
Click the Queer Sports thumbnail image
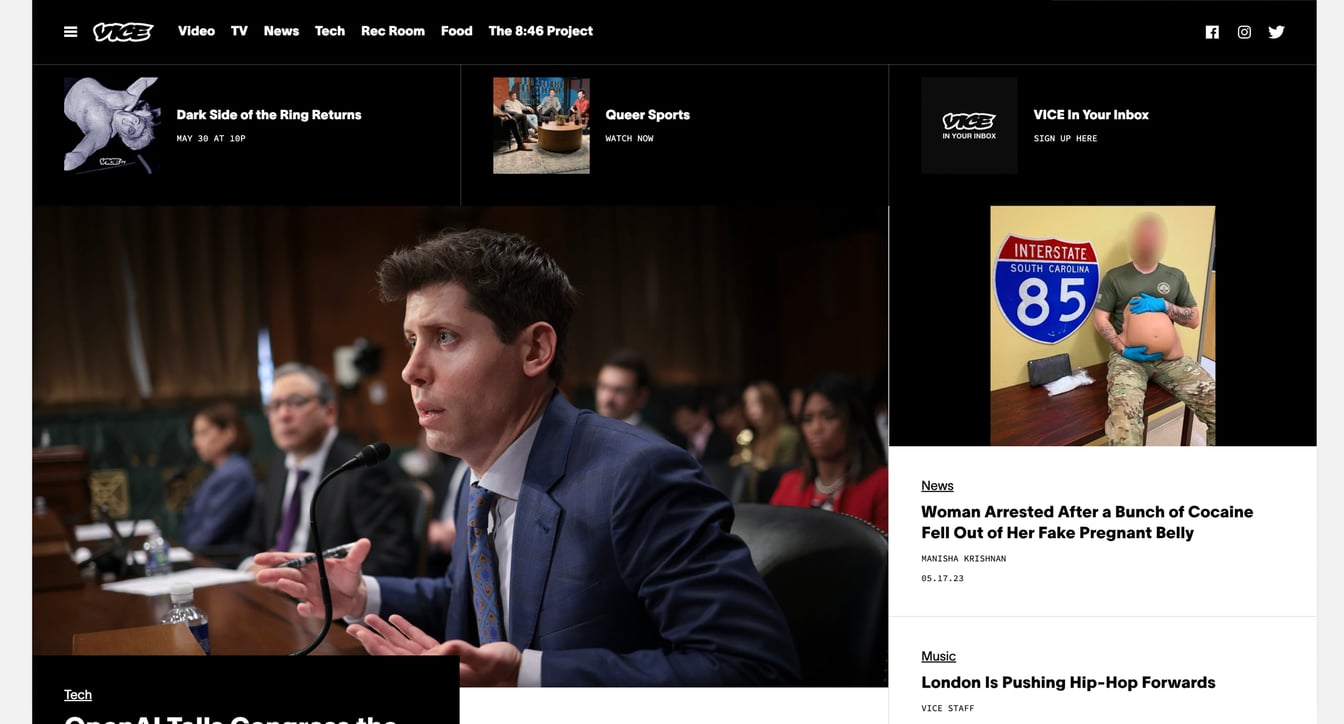point(541,126)
